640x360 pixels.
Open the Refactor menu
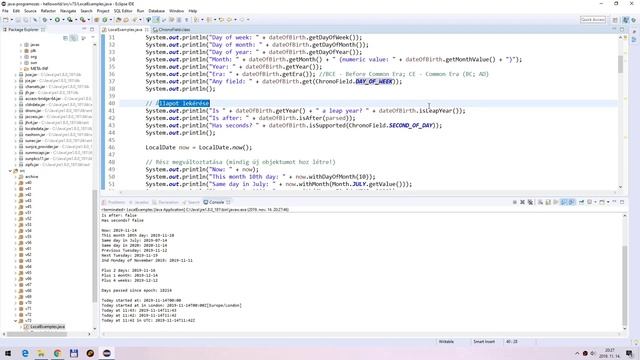pos(48,11)
